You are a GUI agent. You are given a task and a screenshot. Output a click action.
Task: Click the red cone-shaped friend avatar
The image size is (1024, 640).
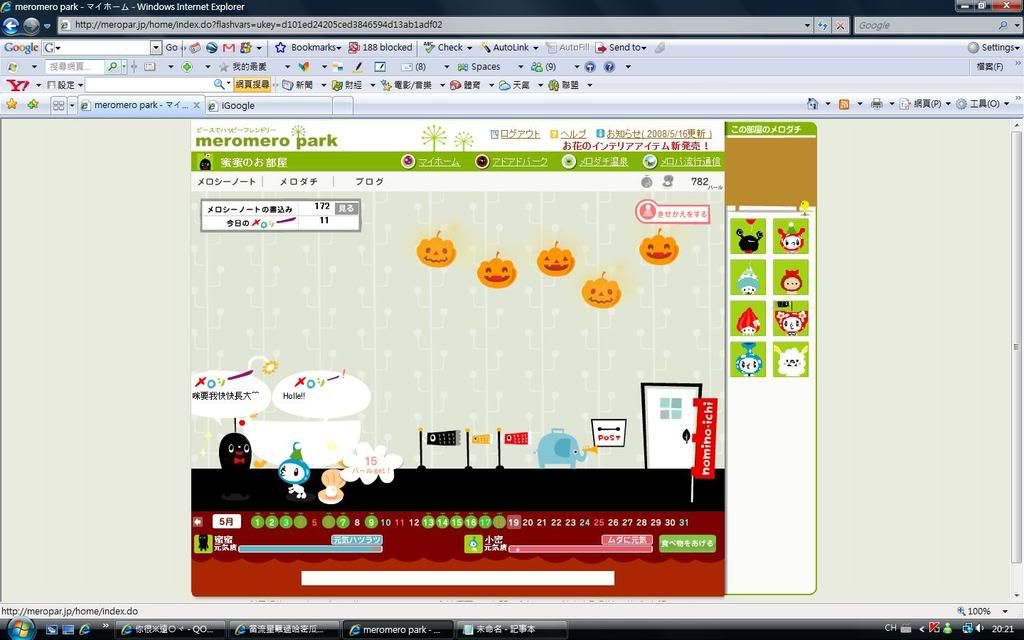tap(748, 319)
